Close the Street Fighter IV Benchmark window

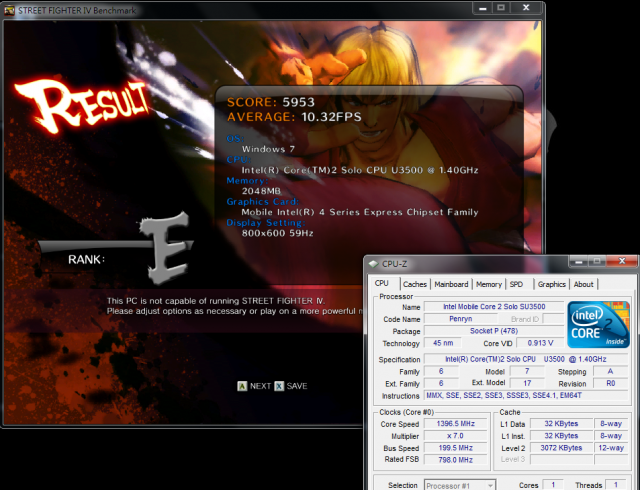click(527, 8)
